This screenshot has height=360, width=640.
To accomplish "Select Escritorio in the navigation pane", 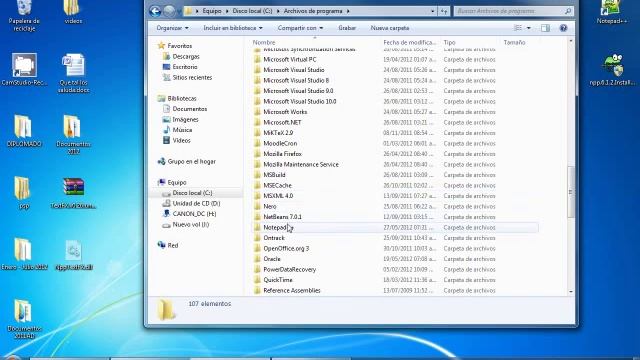I will click(x=180, y=67).
